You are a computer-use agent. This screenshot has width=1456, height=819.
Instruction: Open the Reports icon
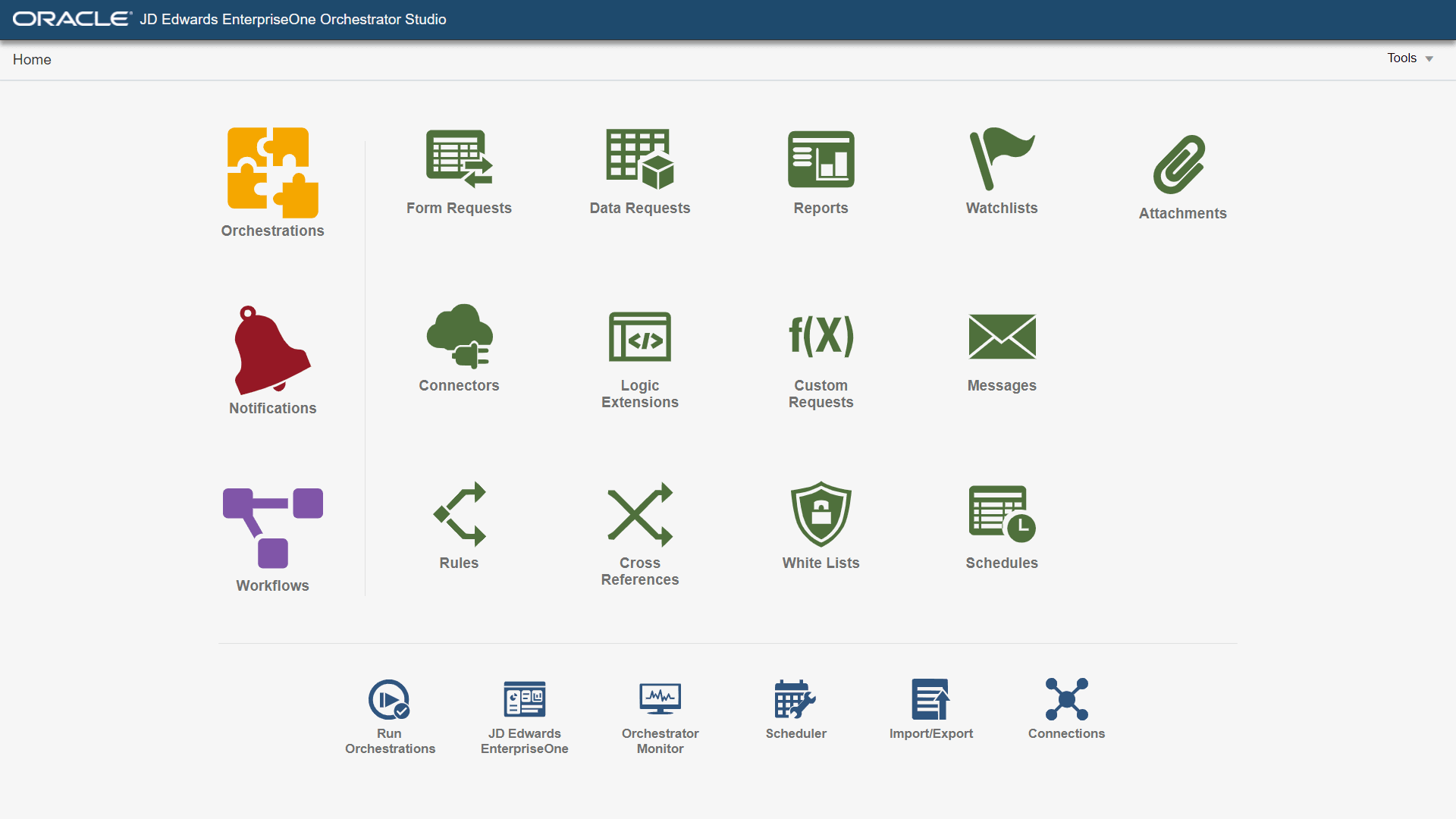(821, 159)
